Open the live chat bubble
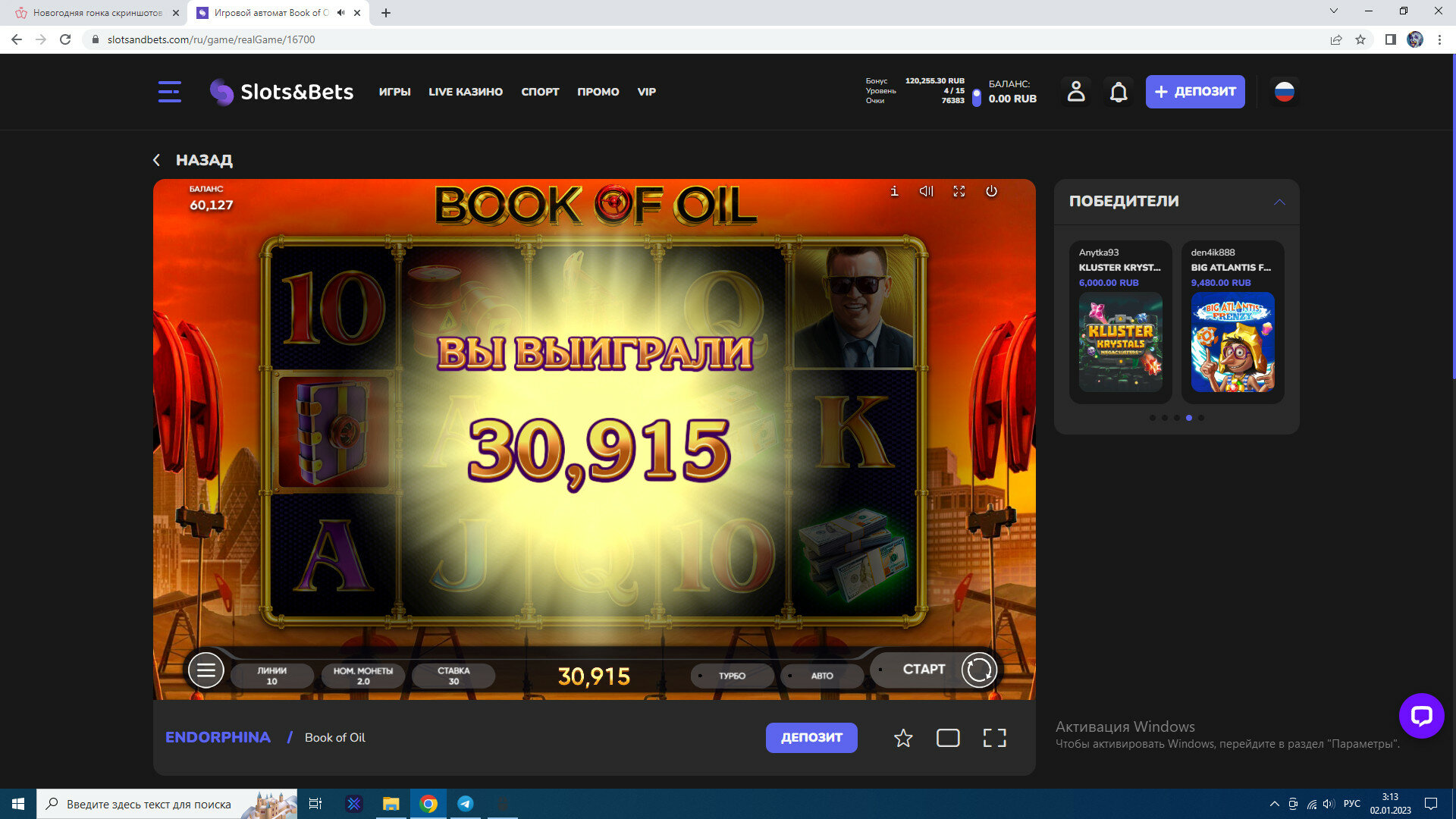Screen dimensions: 1456x819 tap(1421, 715)
